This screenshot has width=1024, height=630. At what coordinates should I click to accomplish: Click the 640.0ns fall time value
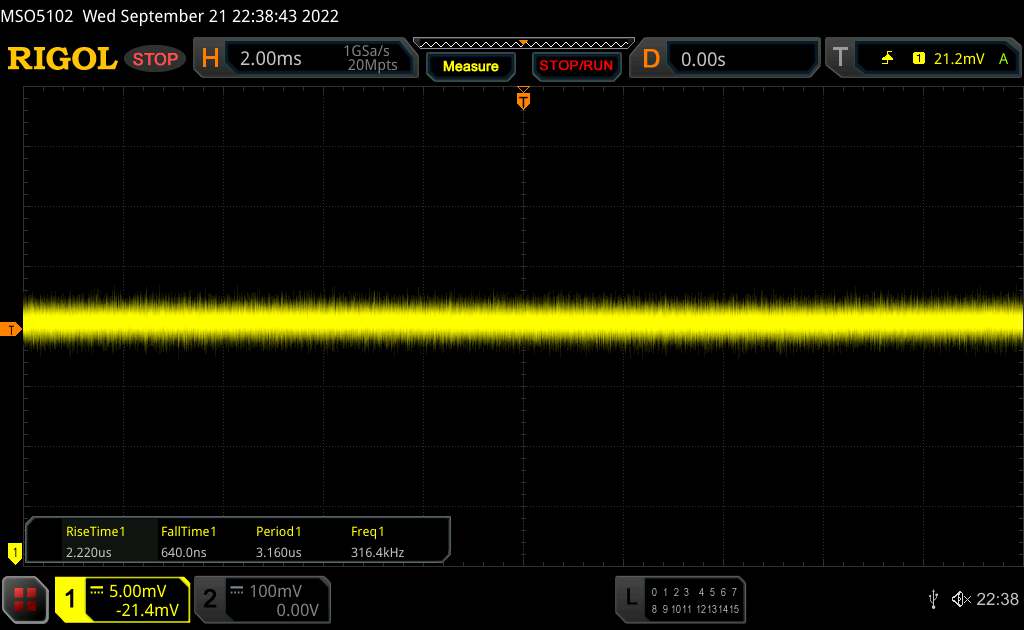pos(184,552)
